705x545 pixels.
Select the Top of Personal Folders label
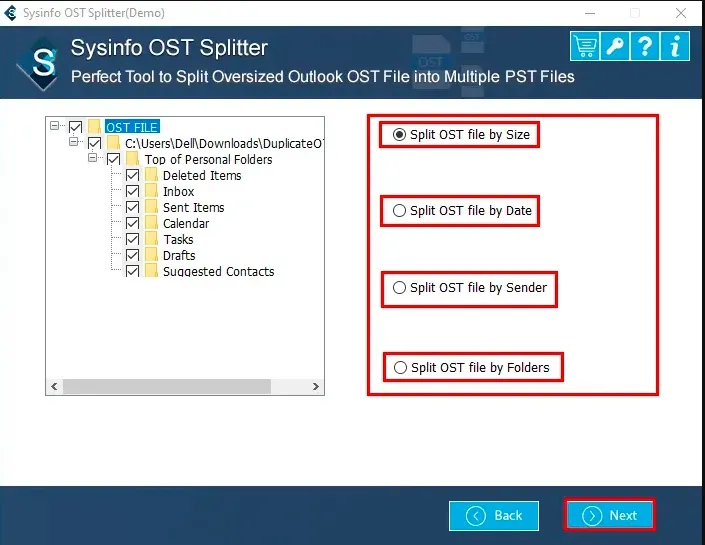click(x=209, y=159)
